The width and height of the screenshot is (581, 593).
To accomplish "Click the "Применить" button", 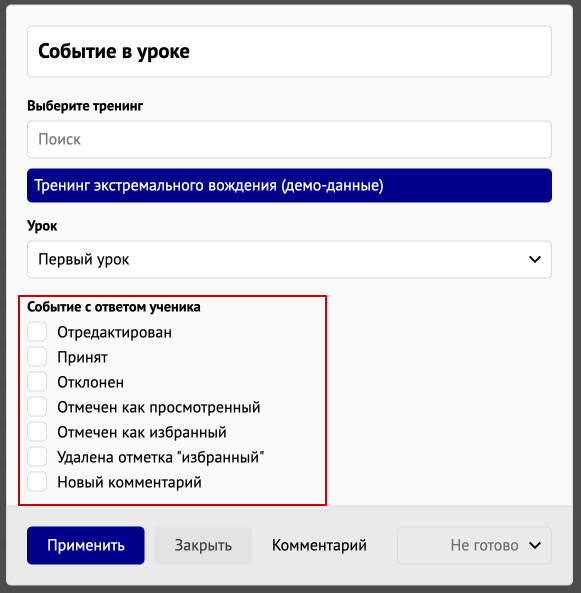I will pyautogui.click(x=85, y=545).
